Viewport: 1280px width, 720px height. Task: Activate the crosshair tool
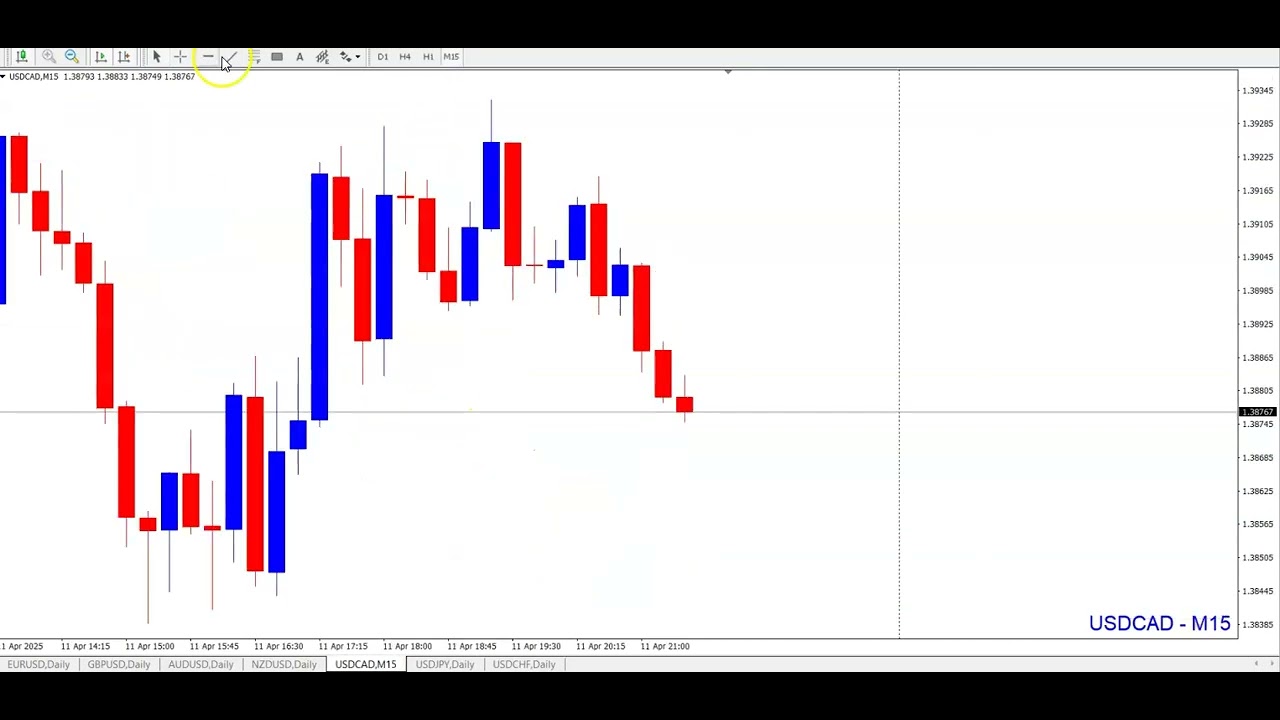click(x=180, y=57)
